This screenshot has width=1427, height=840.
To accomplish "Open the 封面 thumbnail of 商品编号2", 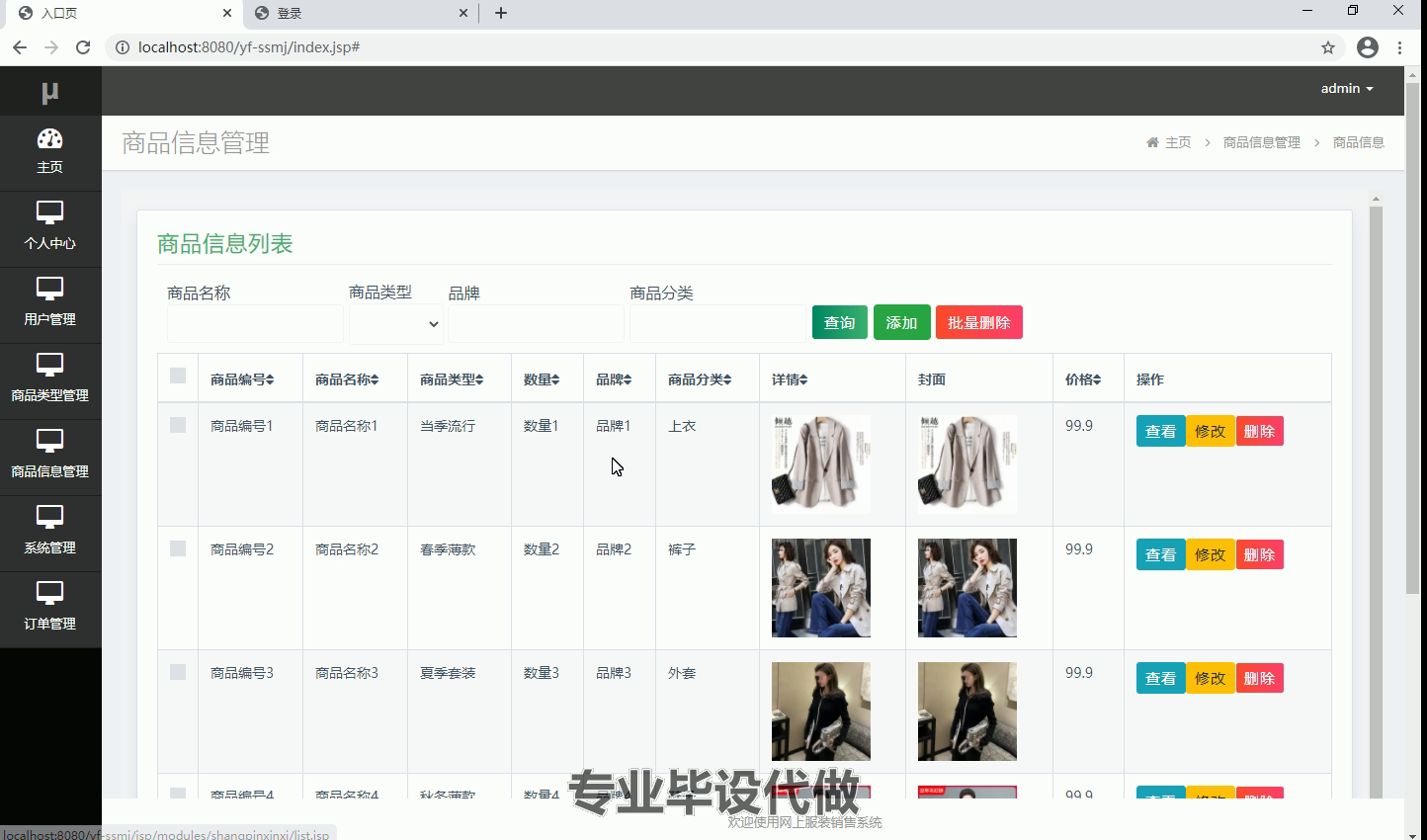I will [967, 588].
